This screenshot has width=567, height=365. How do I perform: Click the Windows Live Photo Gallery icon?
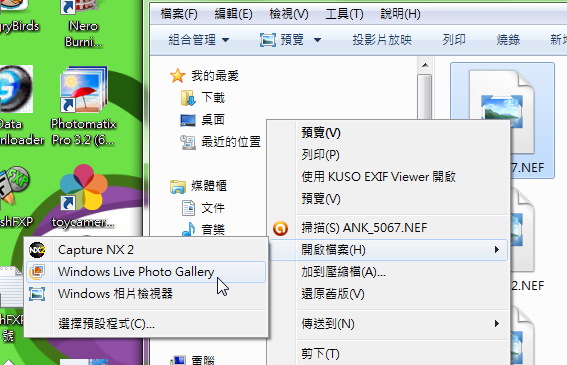point(37,272)
